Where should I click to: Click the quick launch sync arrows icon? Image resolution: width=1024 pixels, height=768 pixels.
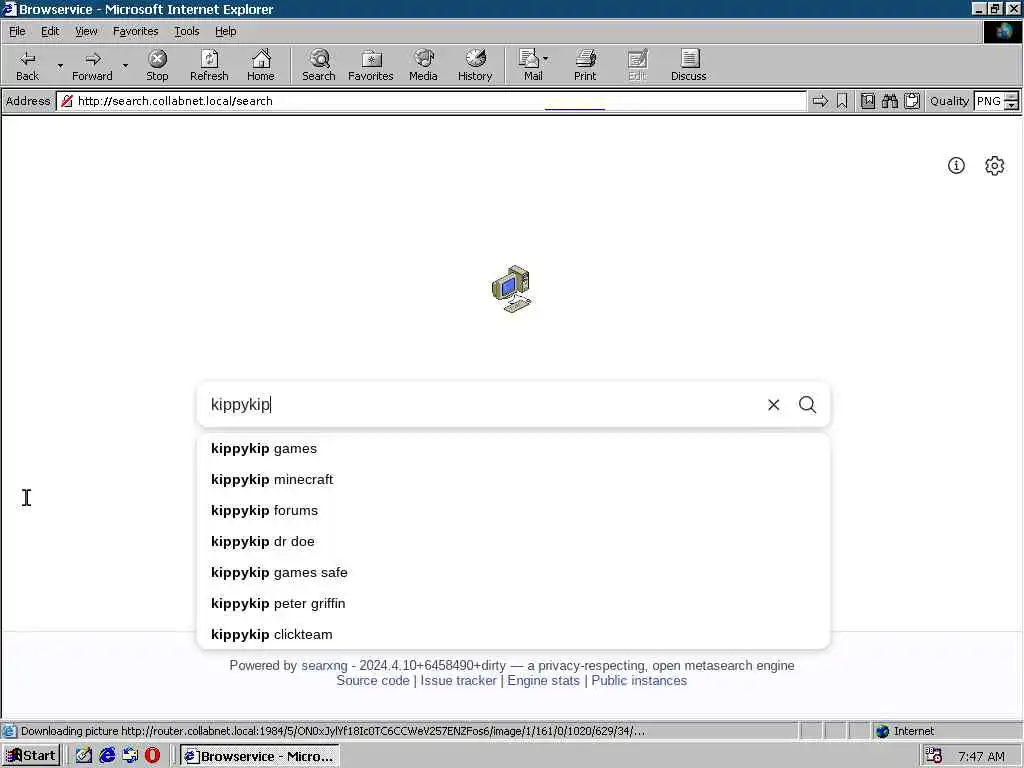tap(130, 756)
